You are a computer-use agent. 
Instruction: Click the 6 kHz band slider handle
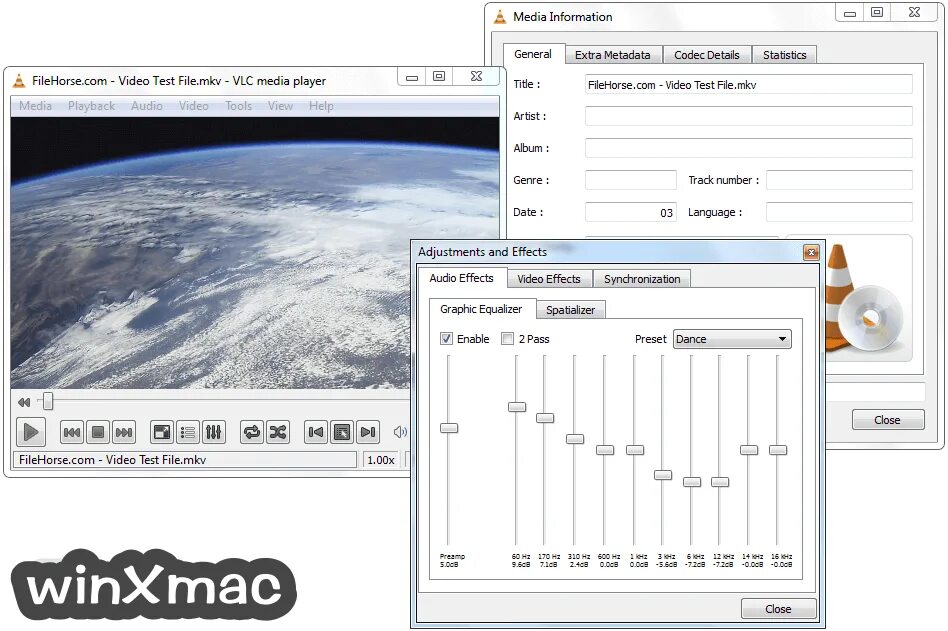pos(692,482)
